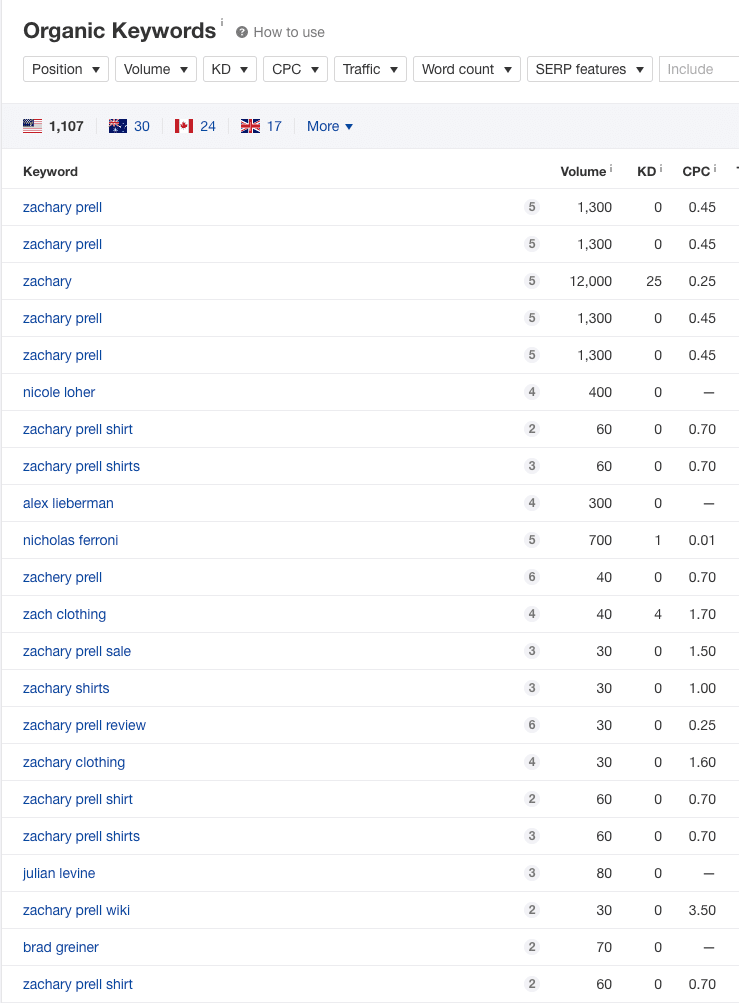Screen dimensions: 739x1003
Task: Open SERP features badge for nicole loher
Action: click(532, 391)
